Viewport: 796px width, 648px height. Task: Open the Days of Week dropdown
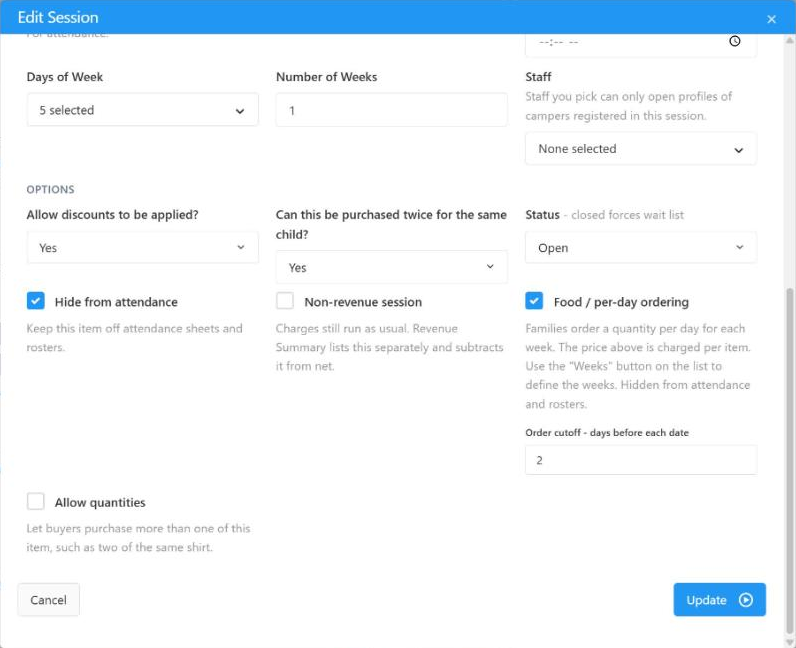143,110
